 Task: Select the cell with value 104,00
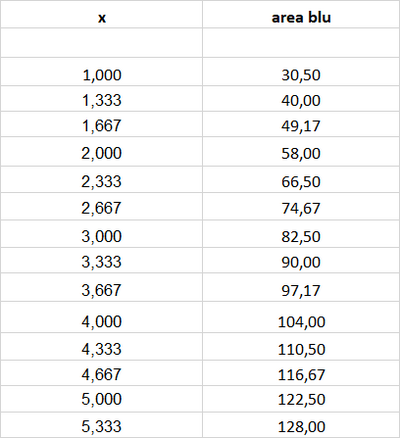pyautogui.click(x=301, y=317)
